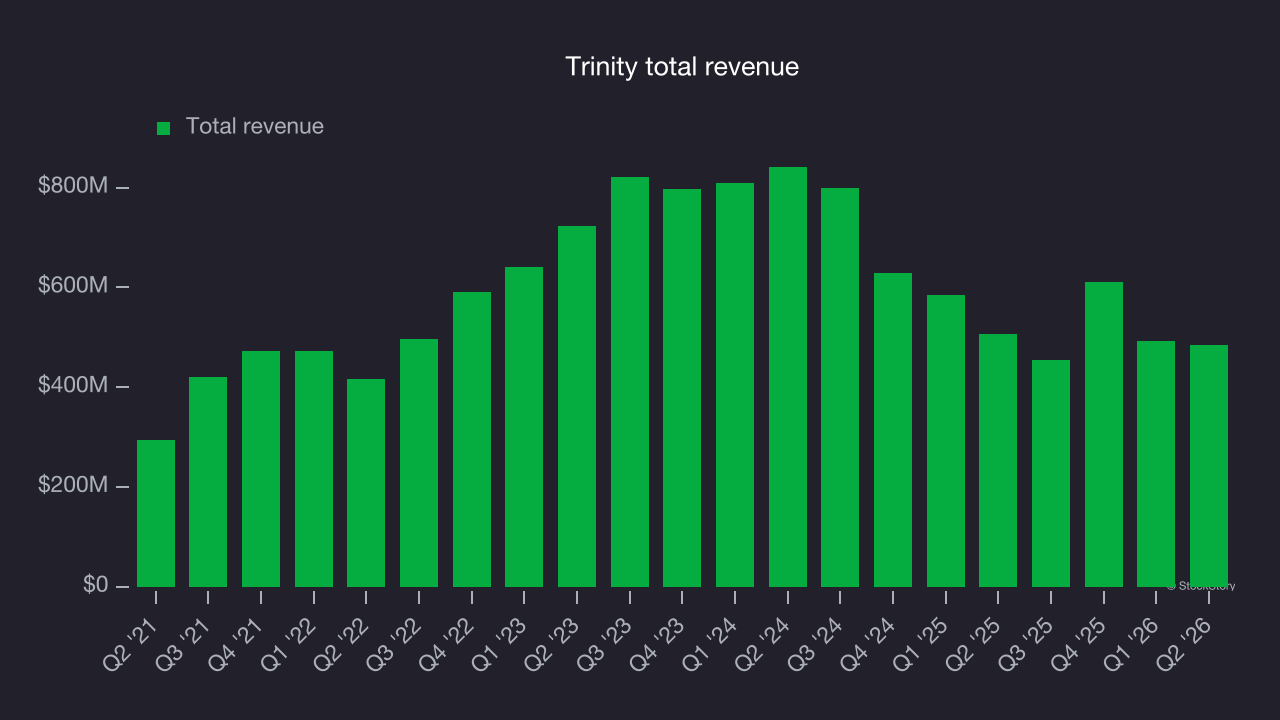
Task: Select the bar for Q2 '22
Action: coord(366,483)
